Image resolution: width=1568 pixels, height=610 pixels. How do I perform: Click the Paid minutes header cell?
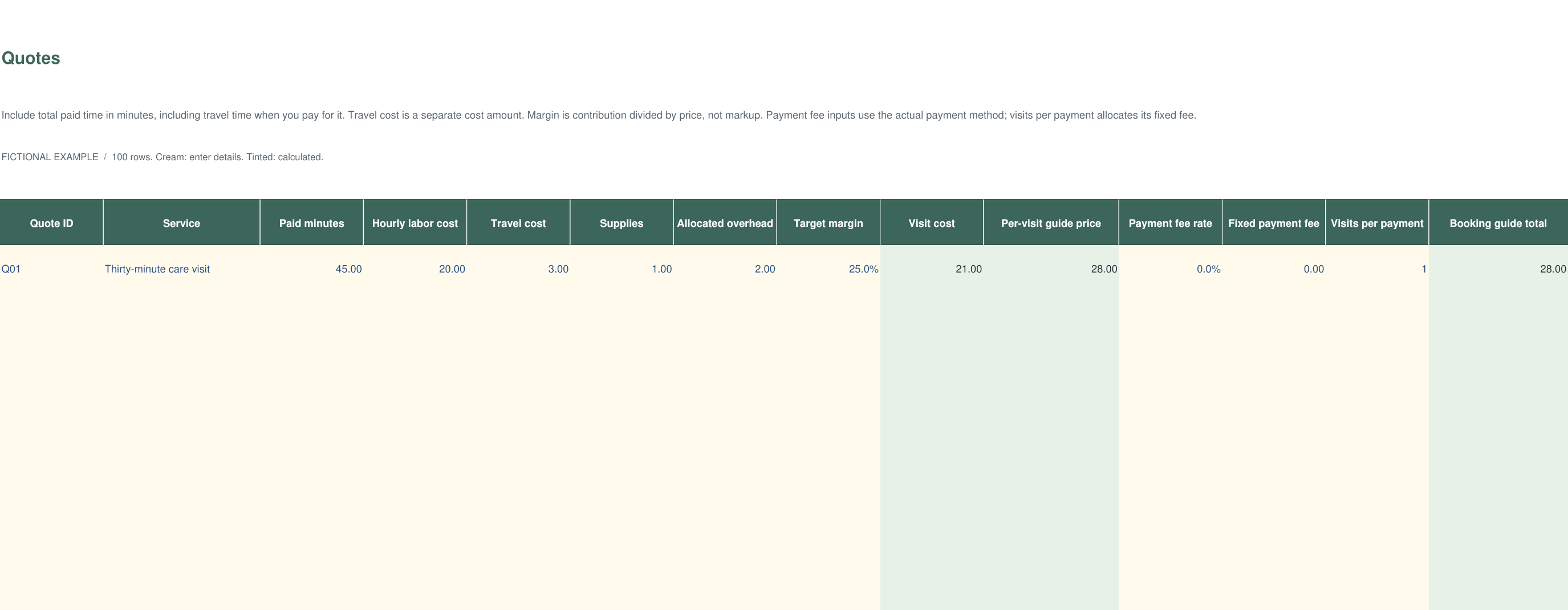(312, 223)
